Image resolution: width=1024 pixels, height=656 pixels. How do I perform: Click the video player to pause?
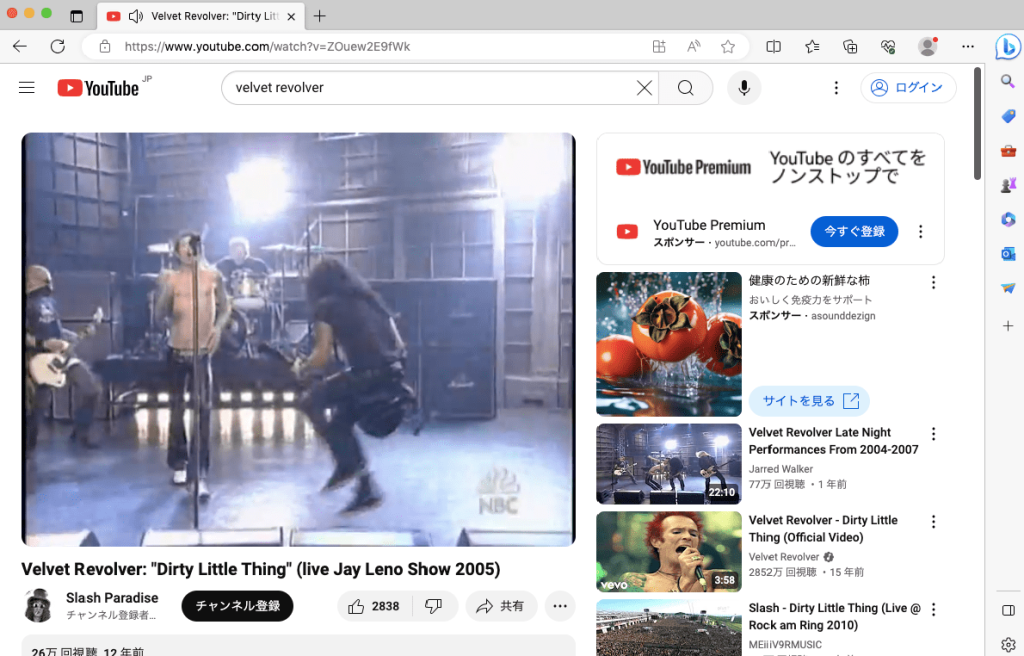[298, 339]
